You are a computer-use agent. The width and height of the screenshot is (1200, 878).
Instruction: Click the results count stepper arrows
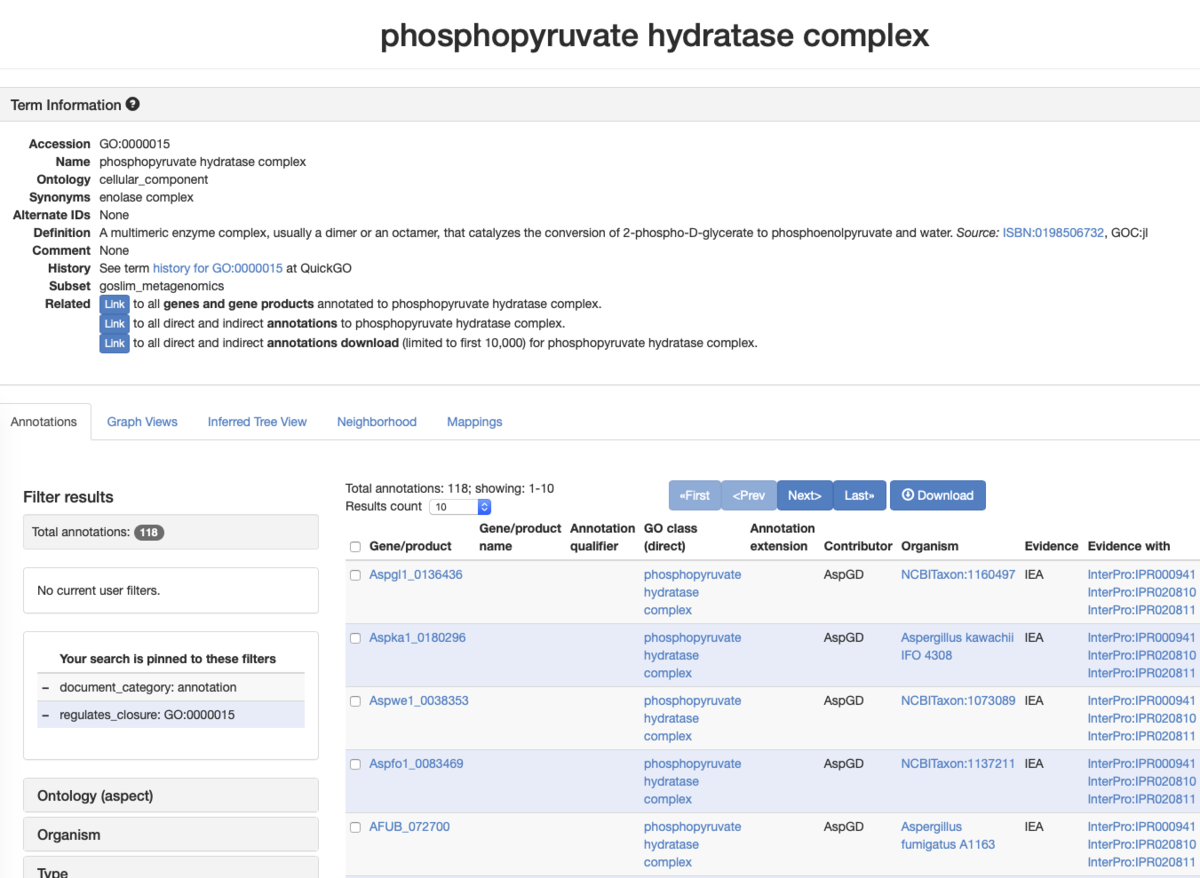click(484, 506)
